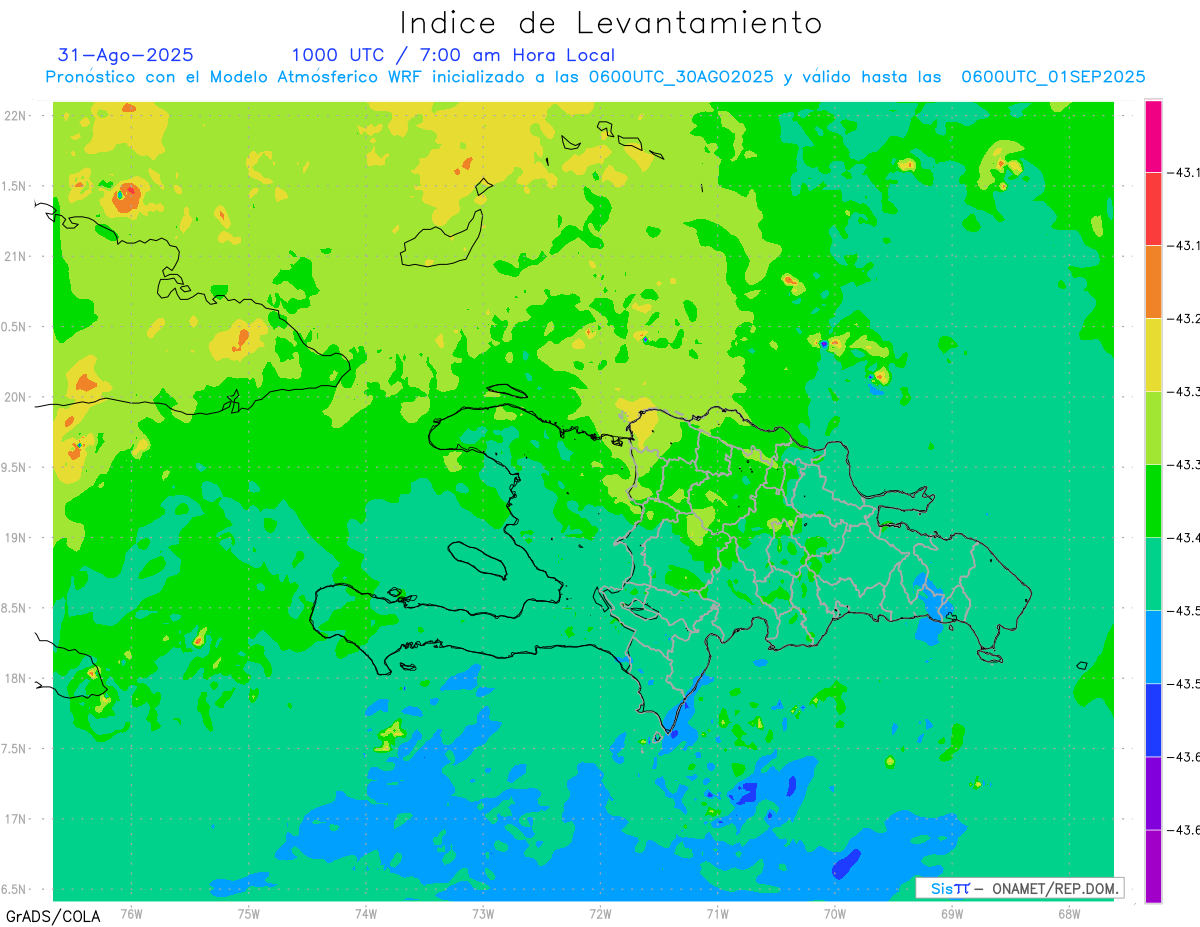Click the '20N' latitude label
The width and height of the screenshot is (1200, 927).
click(16, 397)
